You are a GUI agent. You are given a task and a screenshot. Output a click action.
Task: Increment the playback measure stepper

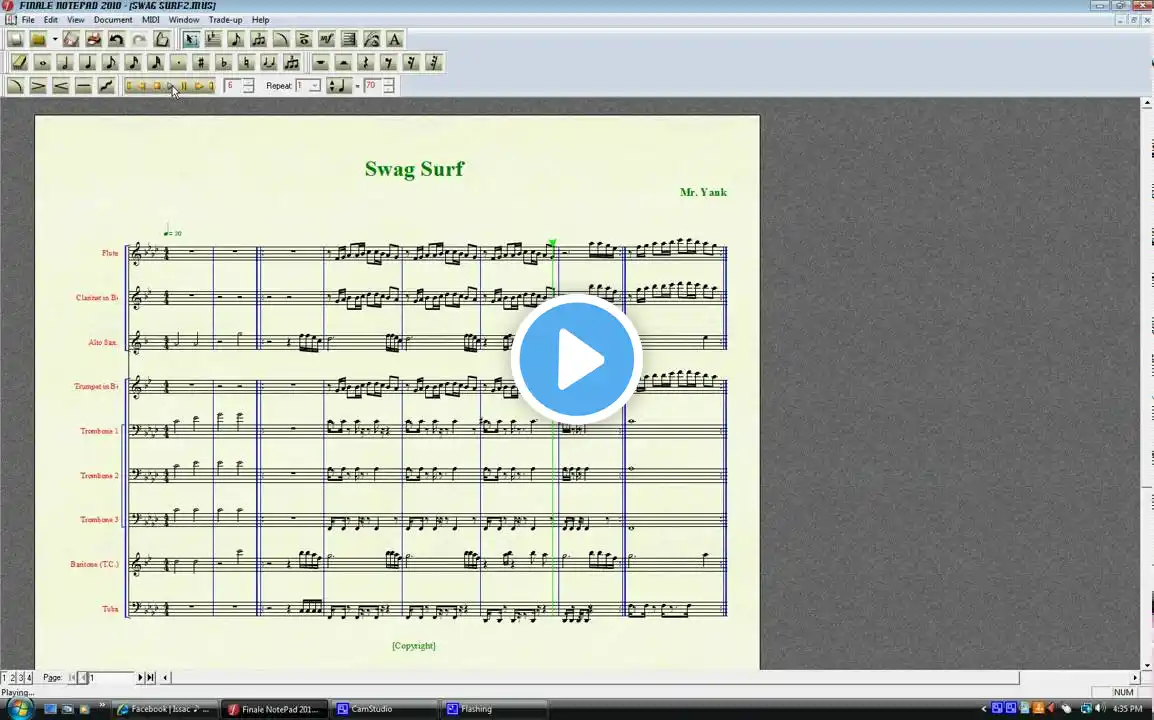click(249, 82)
